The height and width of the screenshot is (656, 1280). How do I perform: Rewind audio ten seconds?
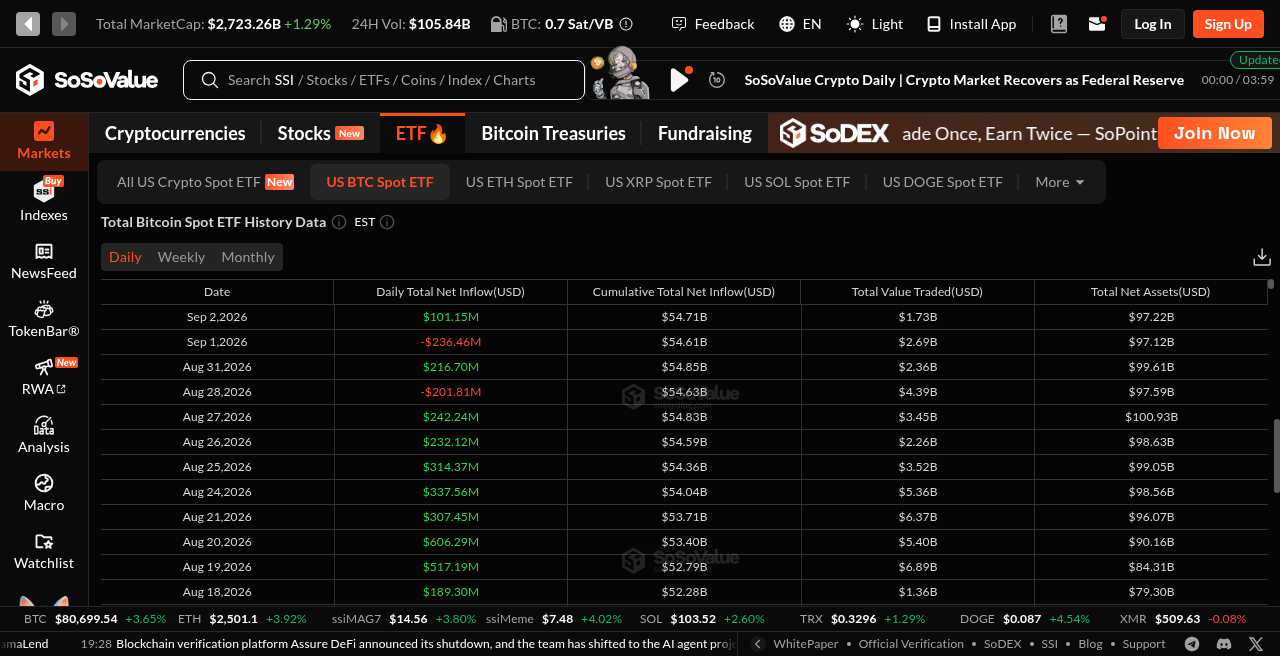(717, 80)
